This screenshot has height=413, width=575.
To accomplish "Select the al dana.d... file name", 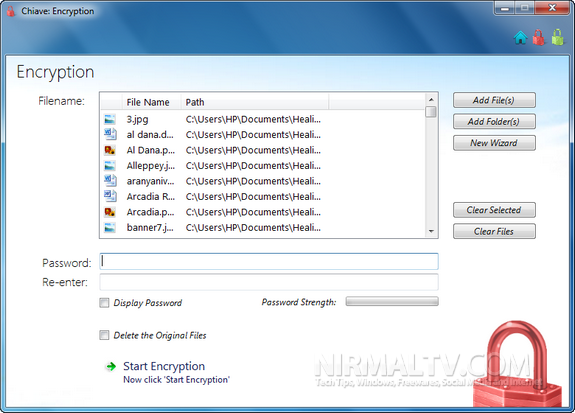I will 150,135.
